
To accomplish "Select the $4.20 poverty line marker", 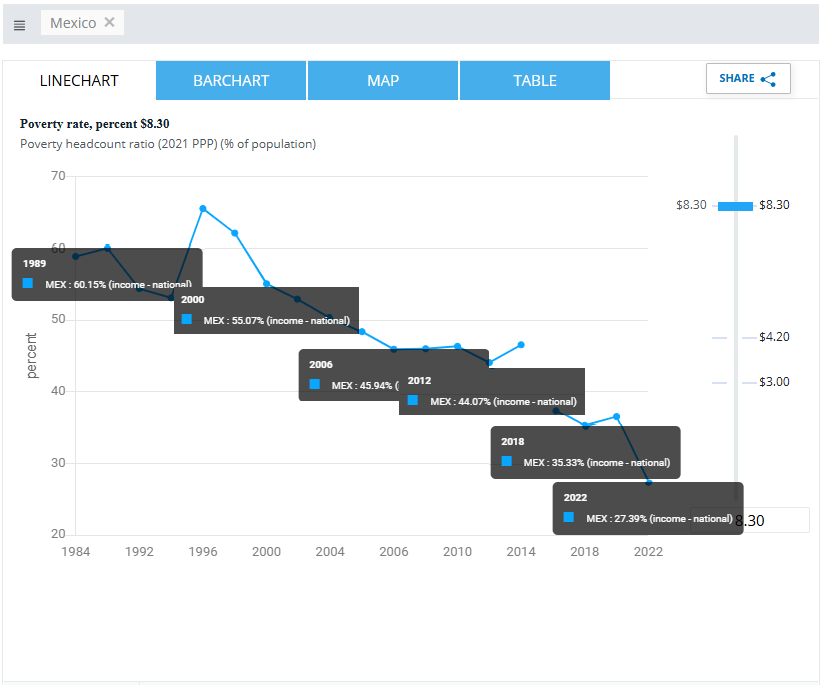I will click(735, 338).
